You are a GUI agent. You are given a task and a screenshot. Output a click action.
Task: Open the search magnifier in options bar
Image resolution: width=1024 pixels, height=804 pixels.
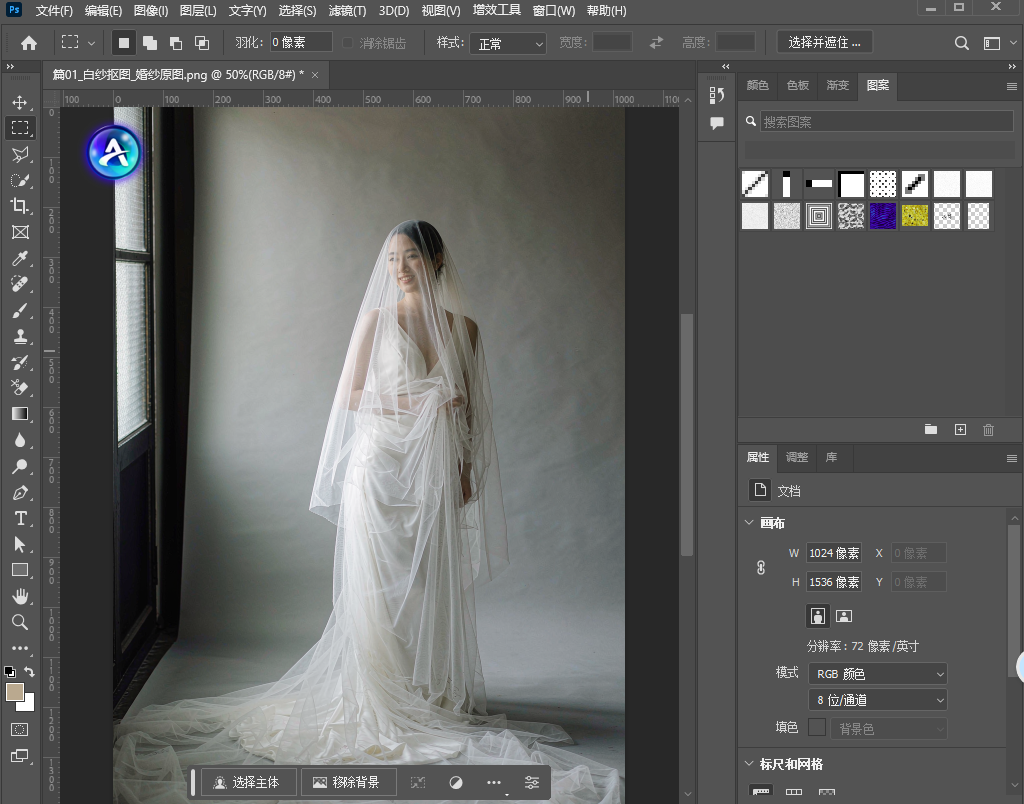(961, 43)
